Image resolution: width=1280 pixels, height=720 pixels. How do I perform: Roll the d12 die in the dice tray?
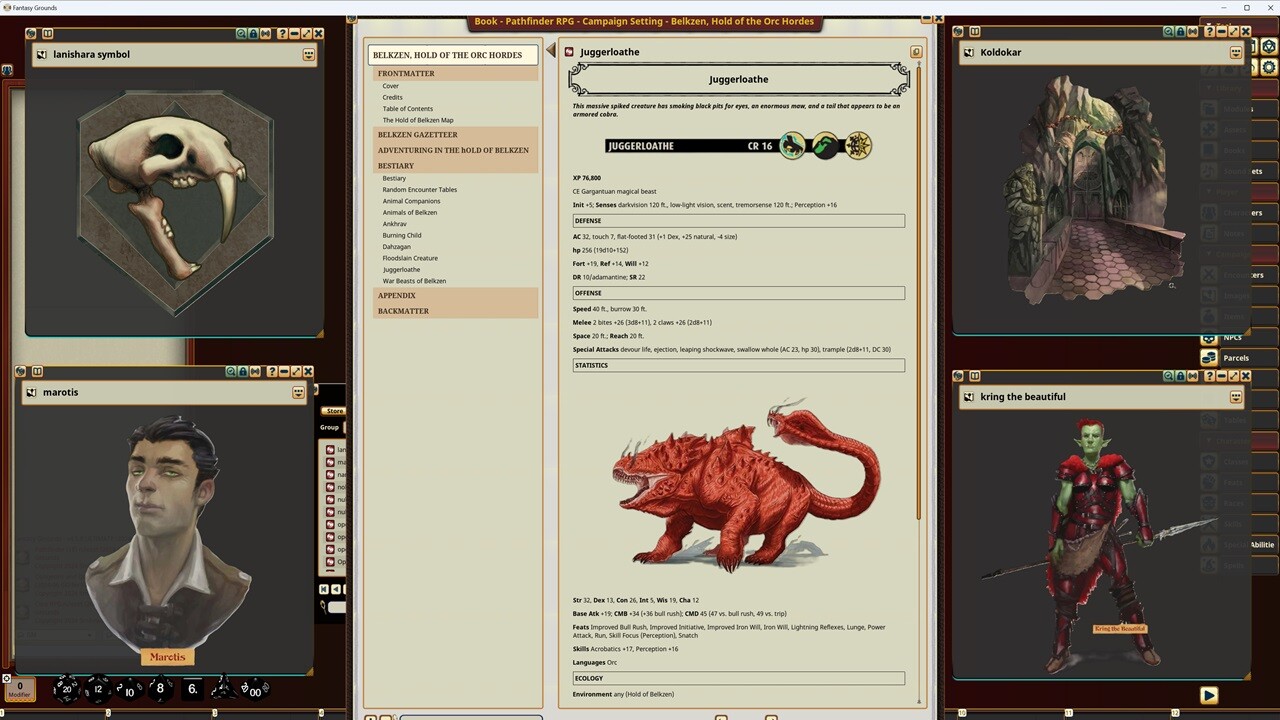[x=97, y=688]
